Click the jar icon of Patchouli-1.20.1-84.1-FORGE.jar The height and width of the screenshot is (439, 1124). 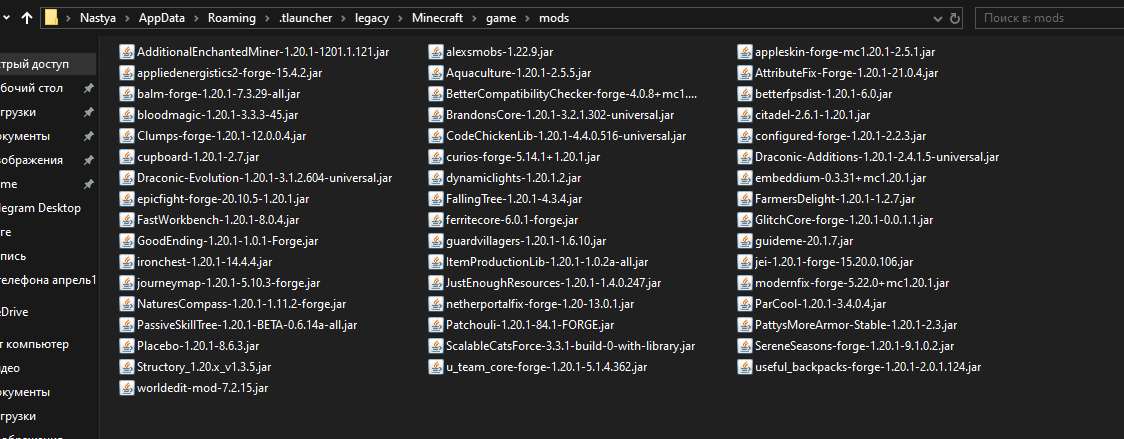coord(436,325)
